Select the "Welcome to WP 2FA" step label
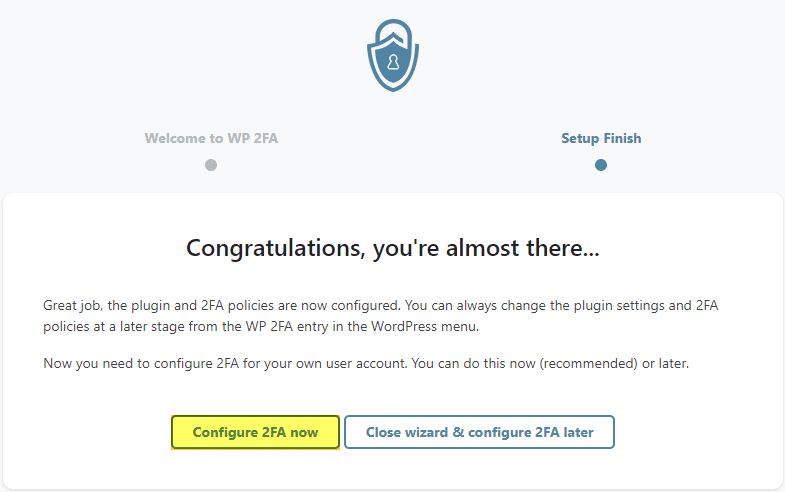 211,138
